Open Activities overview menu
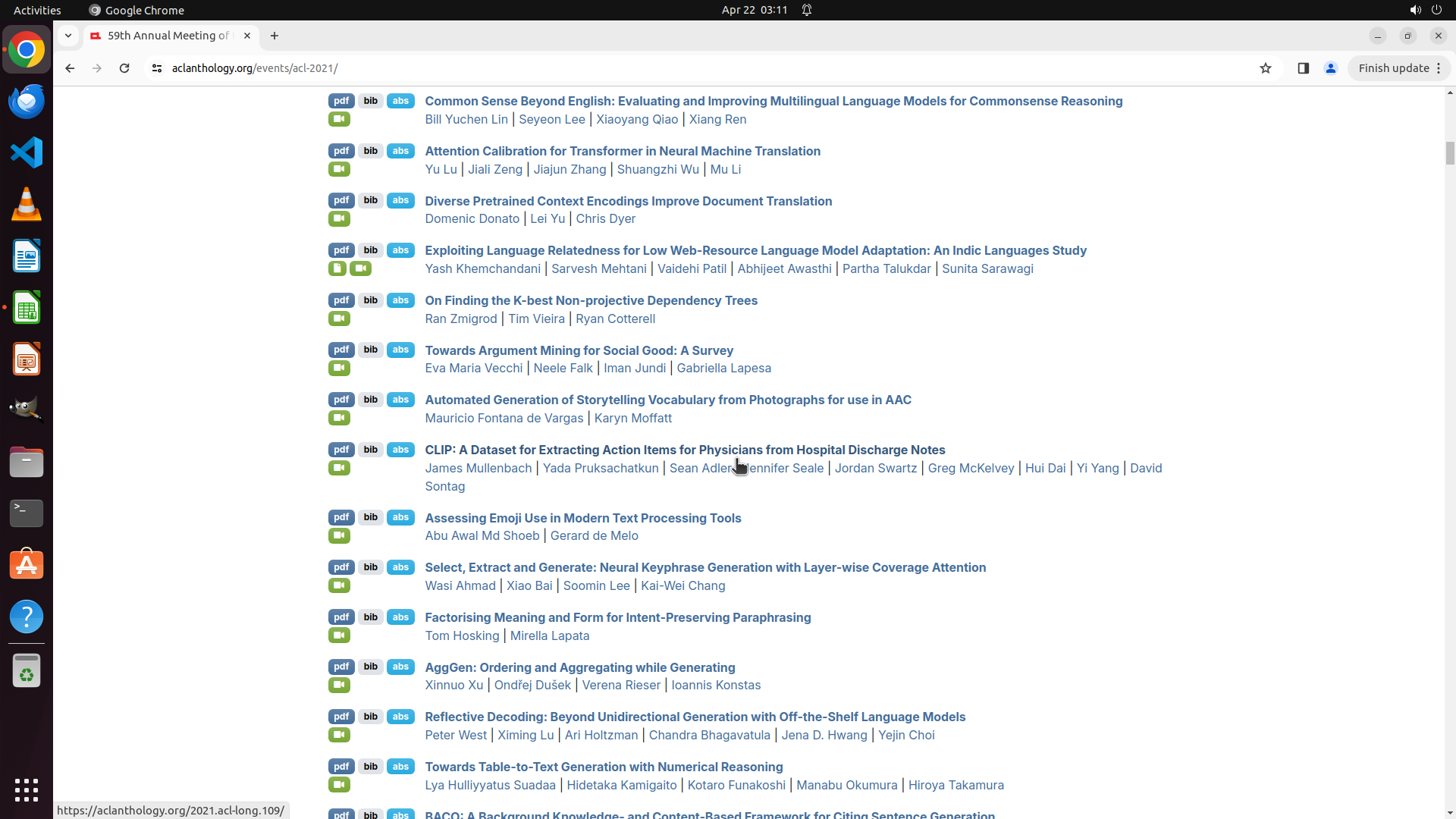 pos(37,10)
